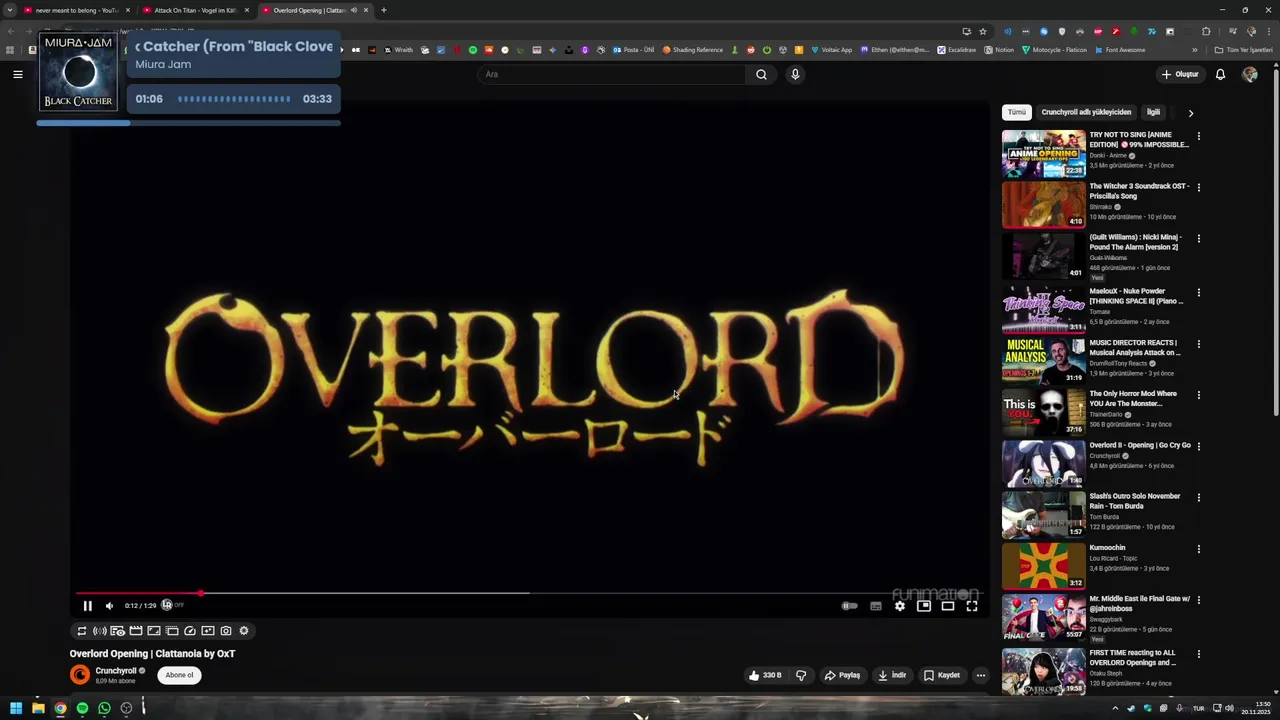This screenshot has width=1280, height=720.
Task: Open Windows Start menu
Action: pyautogui.click(x=16, y=708)
